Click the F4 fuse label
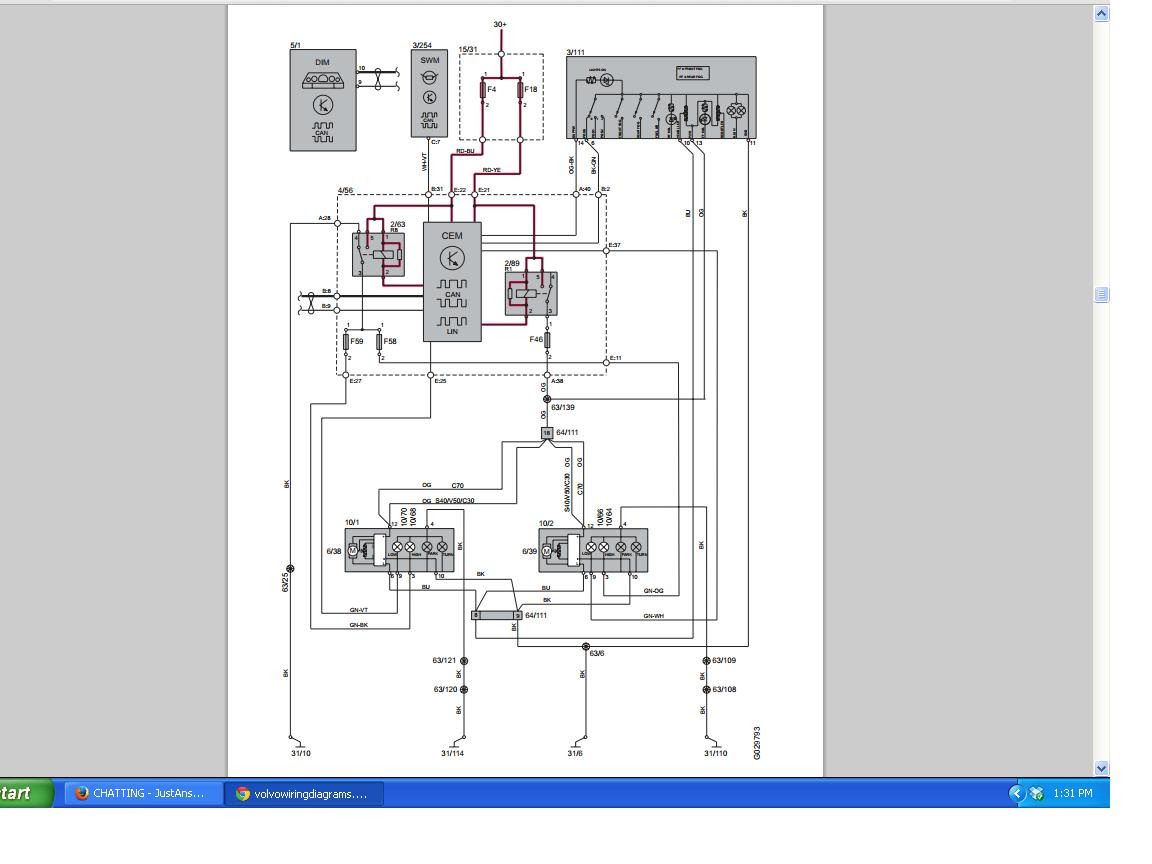 [492, 90]
